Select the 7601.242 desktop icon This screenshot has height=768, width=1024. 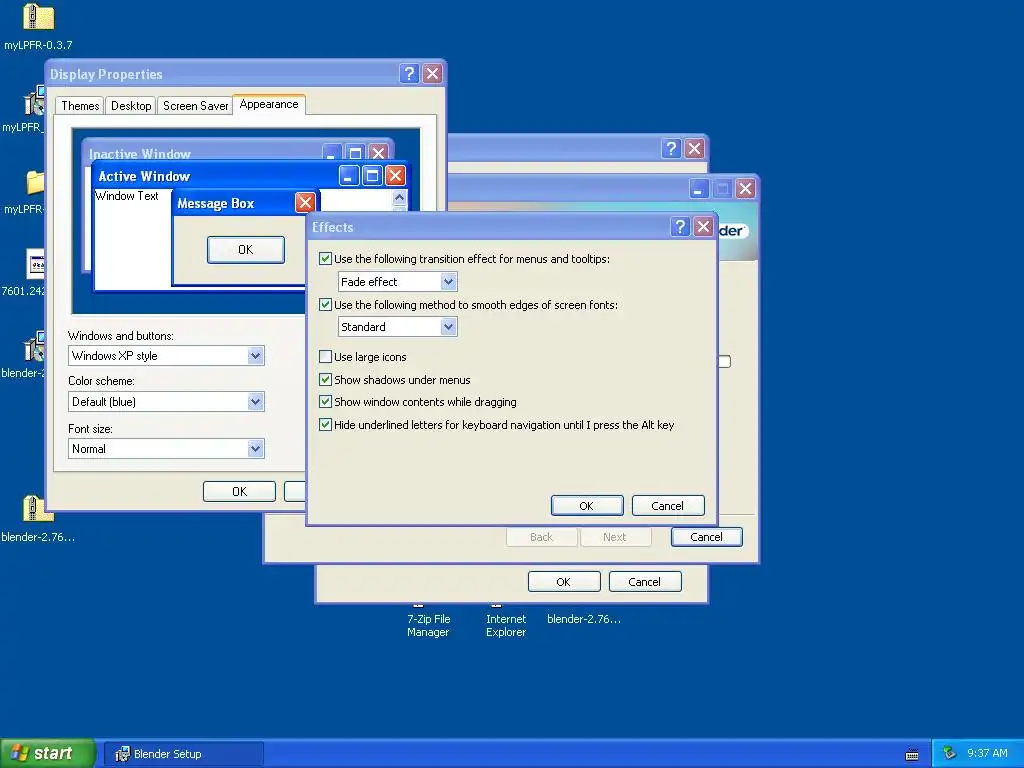(35, 264)
